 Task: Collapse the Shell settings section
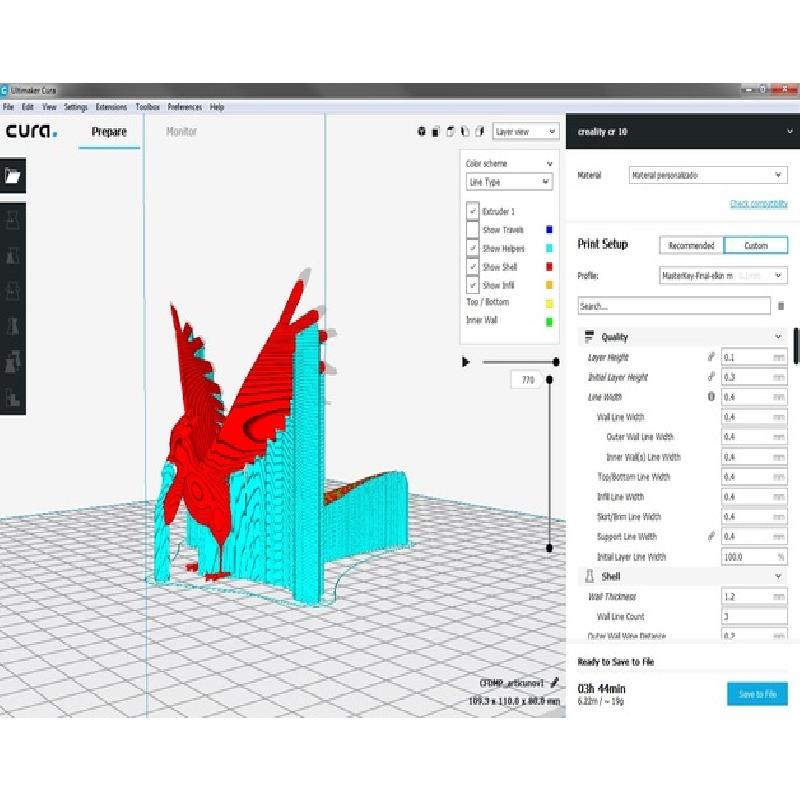pos(778,576)
